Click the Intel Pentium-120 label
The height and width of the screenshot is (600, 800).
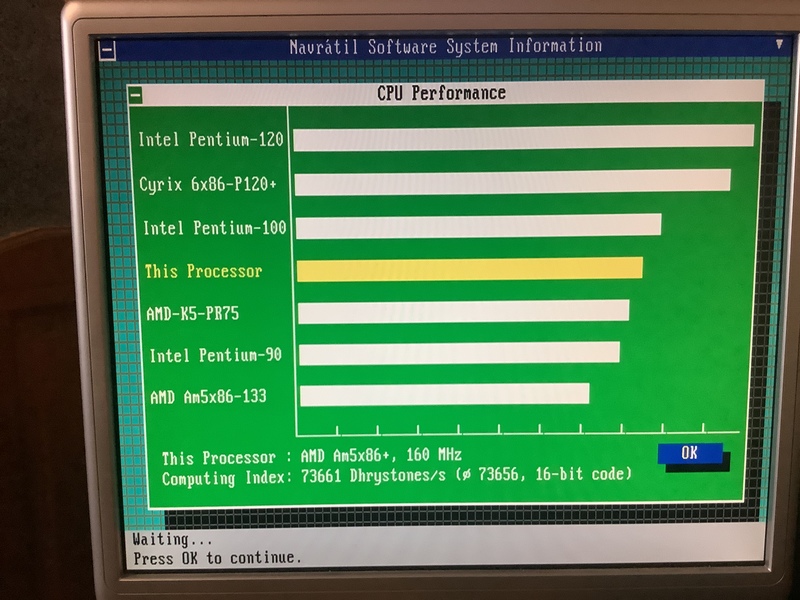click(x=211, y=139)
